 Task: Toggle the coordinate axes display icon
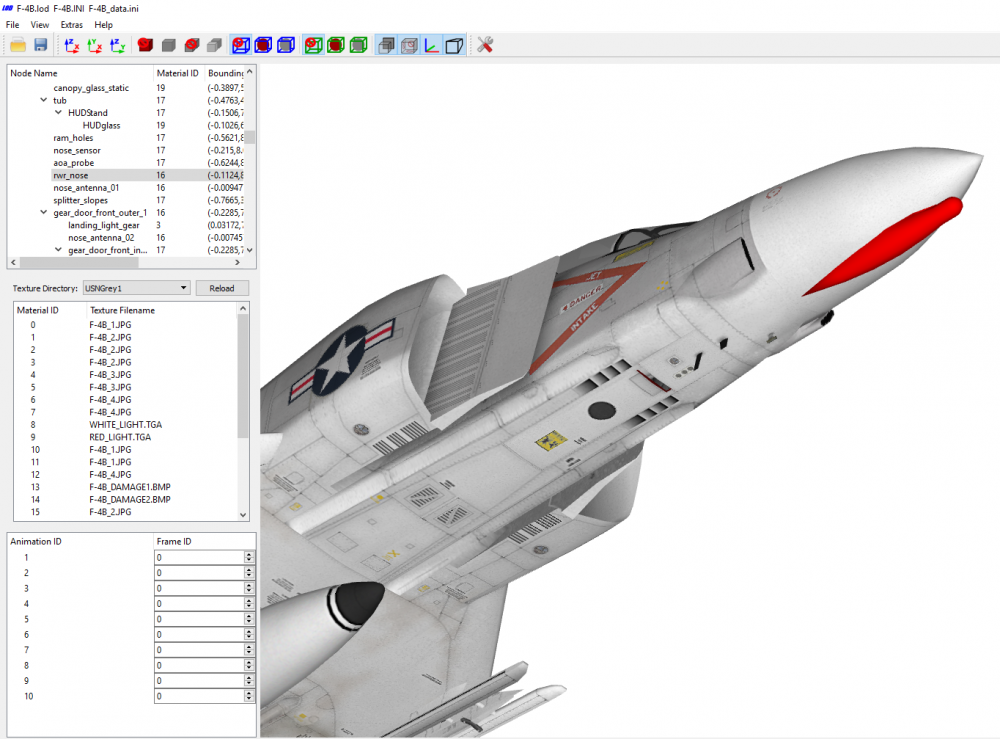pos(432,45)
